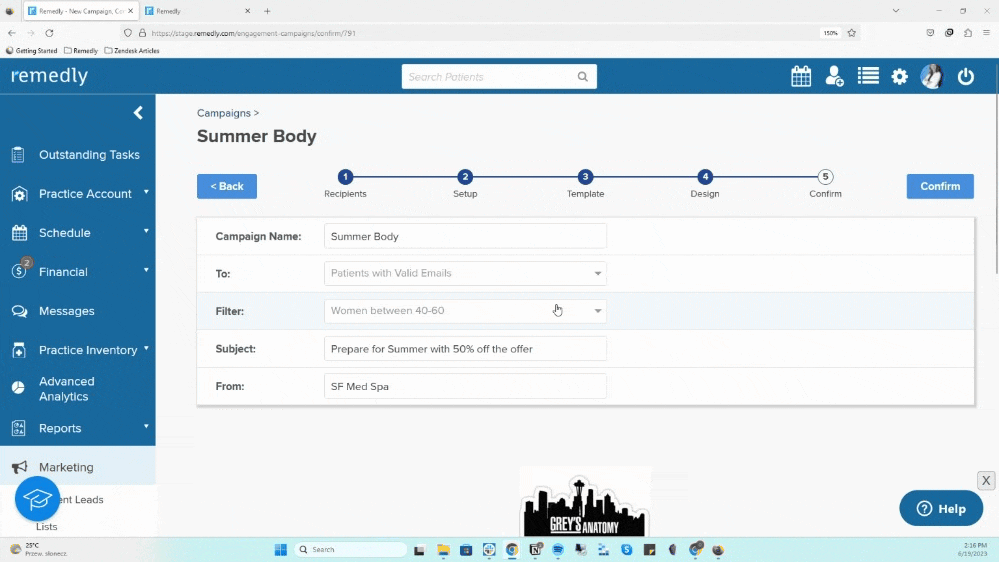The image size is (999, 562).
Task: Click the Messages chat bubble icon
Action: coord(19,311)
